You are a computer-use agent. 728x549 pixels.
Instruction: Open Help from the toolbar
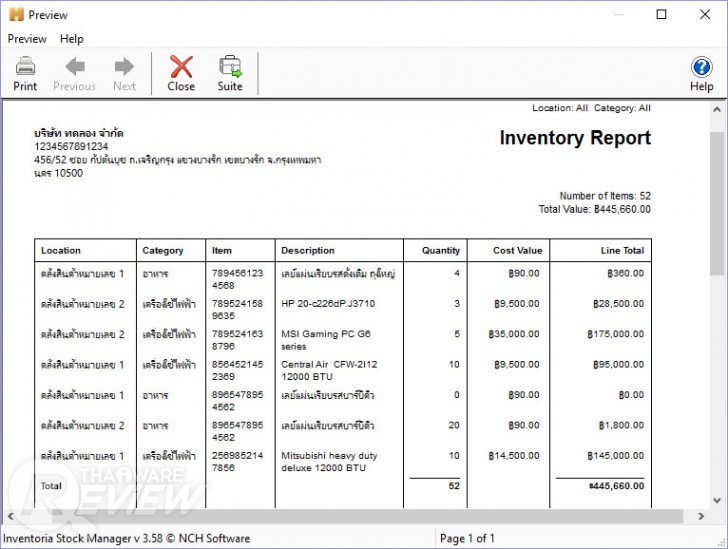[x=702, y=74]
